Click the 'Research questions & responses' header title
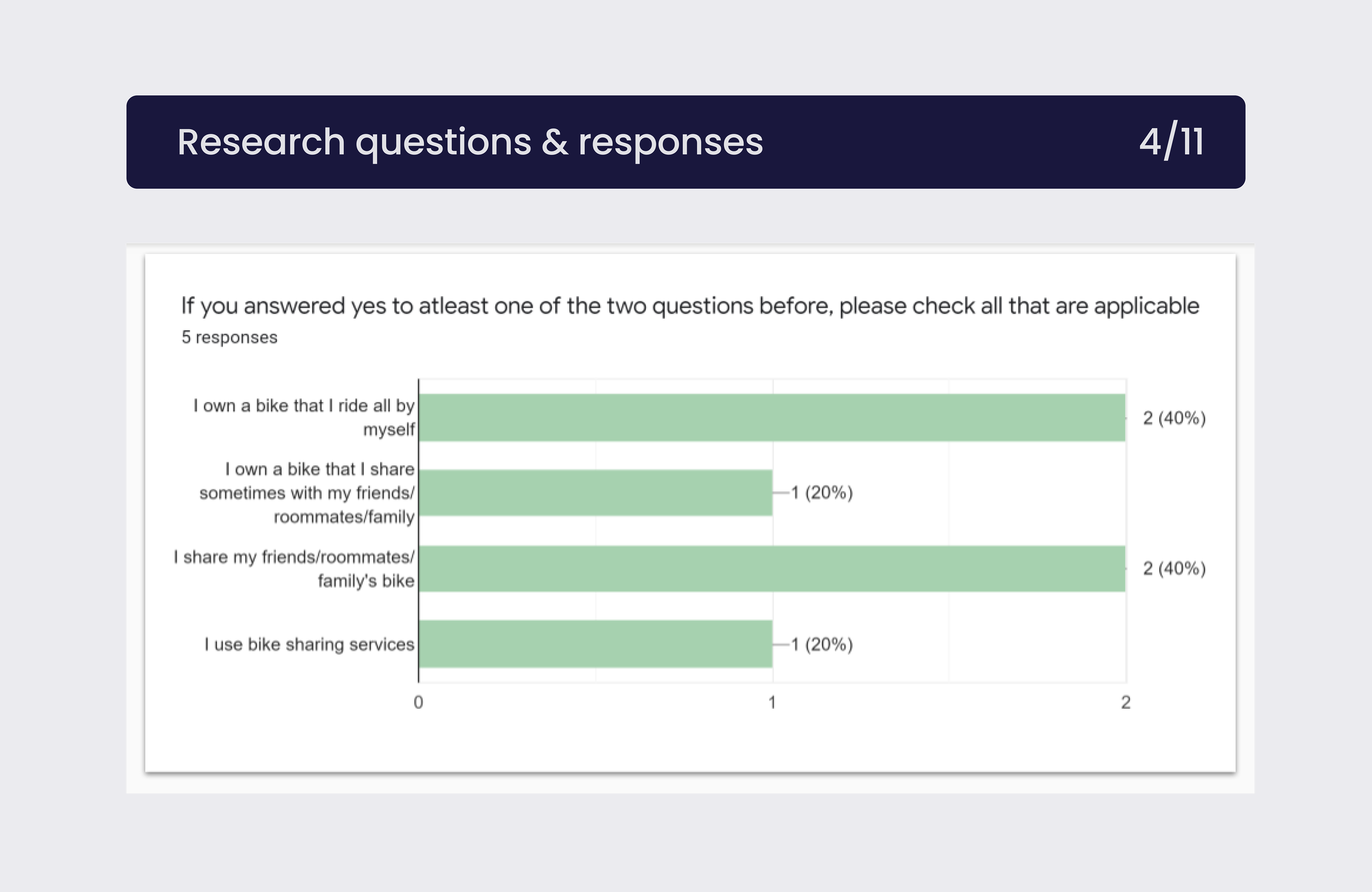This screenshot has width=1372, height=892. 470,143
